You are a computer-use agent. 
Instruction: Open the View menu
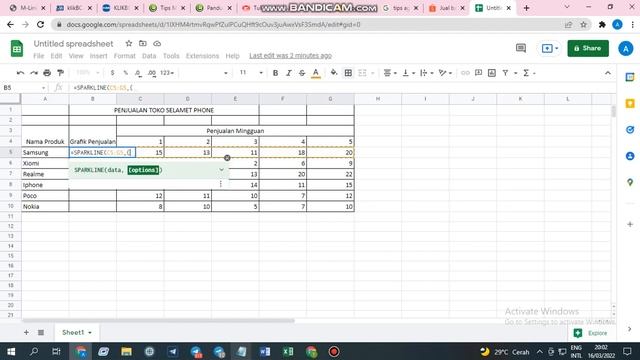(x=76, y=56)
